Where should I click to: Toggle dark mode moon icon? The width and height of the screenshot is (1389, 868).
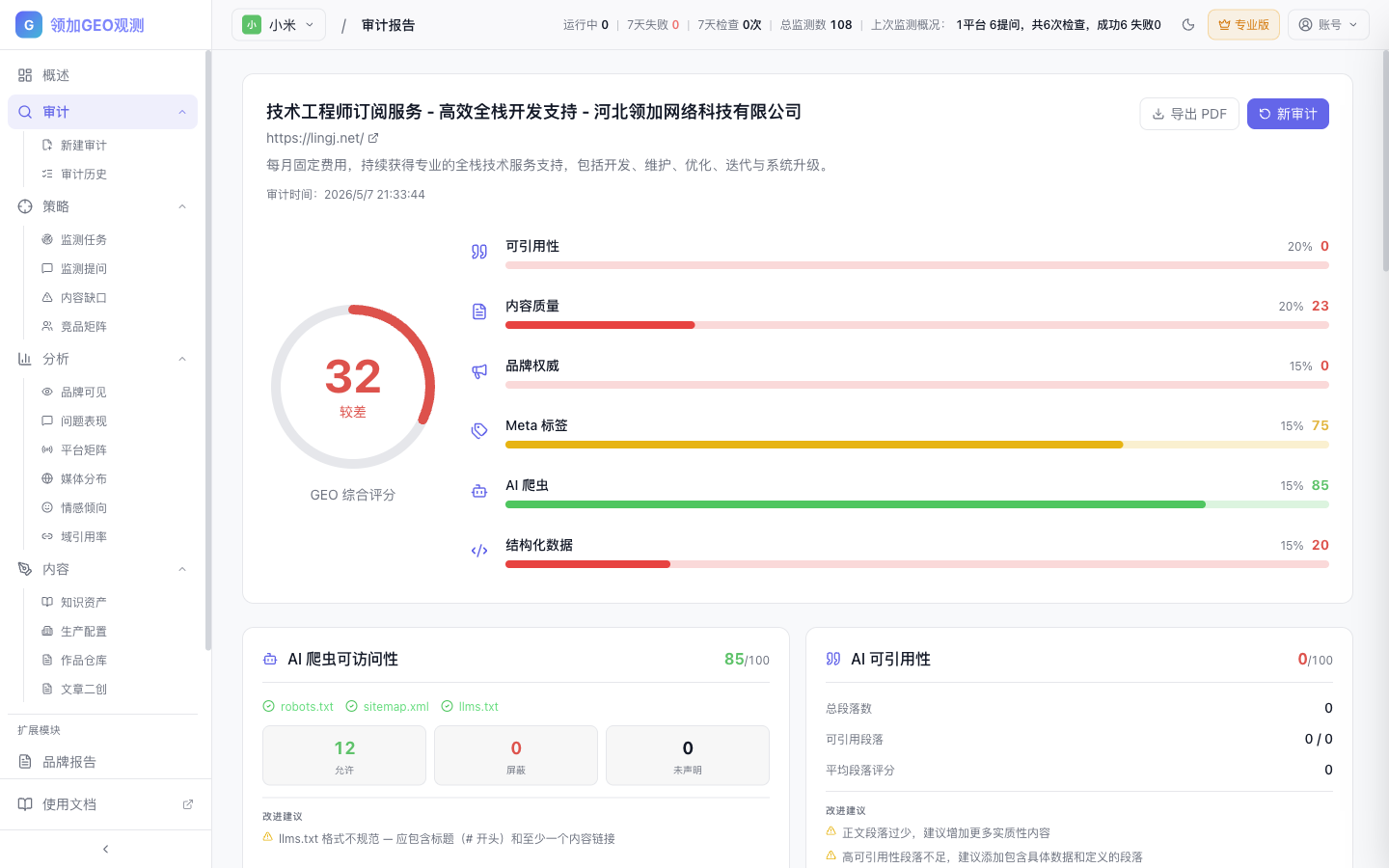coord(1188,25)
